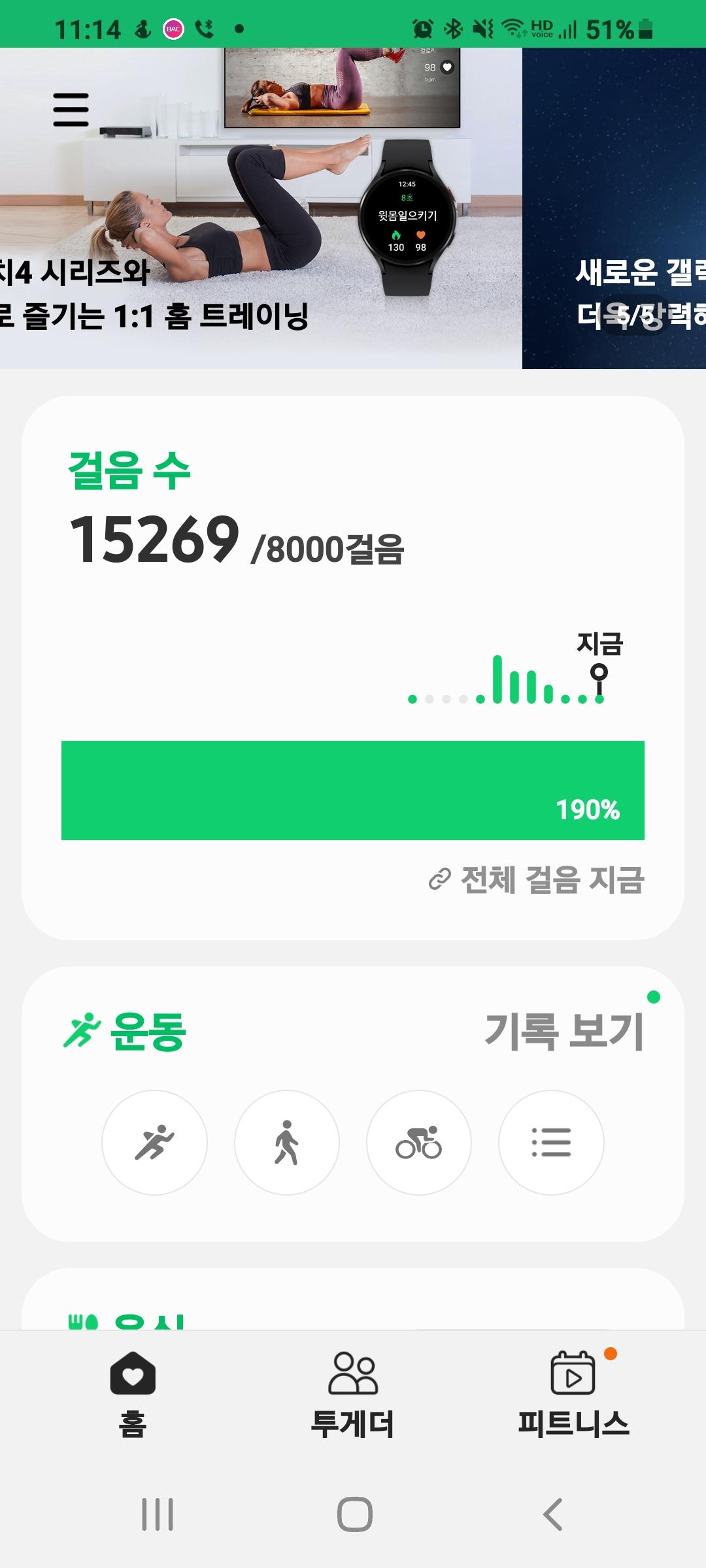Image resolution: width=706 pixels, height=1568 pixels.
Task: Open the 걸음 수 steps card title
Action: click(x=129, y=470)
